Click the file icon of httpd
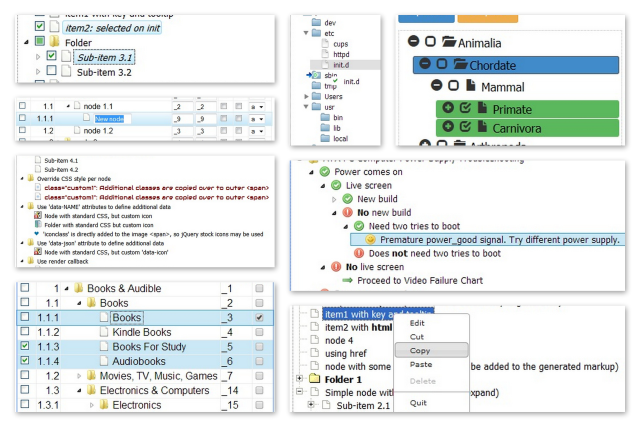Screen dimensions: 640x427 (x=325, y=54)
